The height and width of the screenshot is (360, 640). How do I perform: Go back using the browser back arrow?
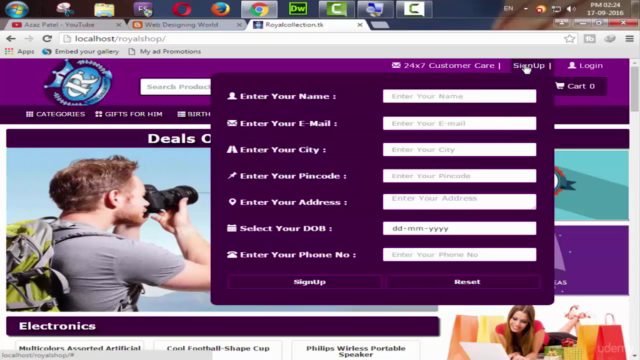coord(11,38)
